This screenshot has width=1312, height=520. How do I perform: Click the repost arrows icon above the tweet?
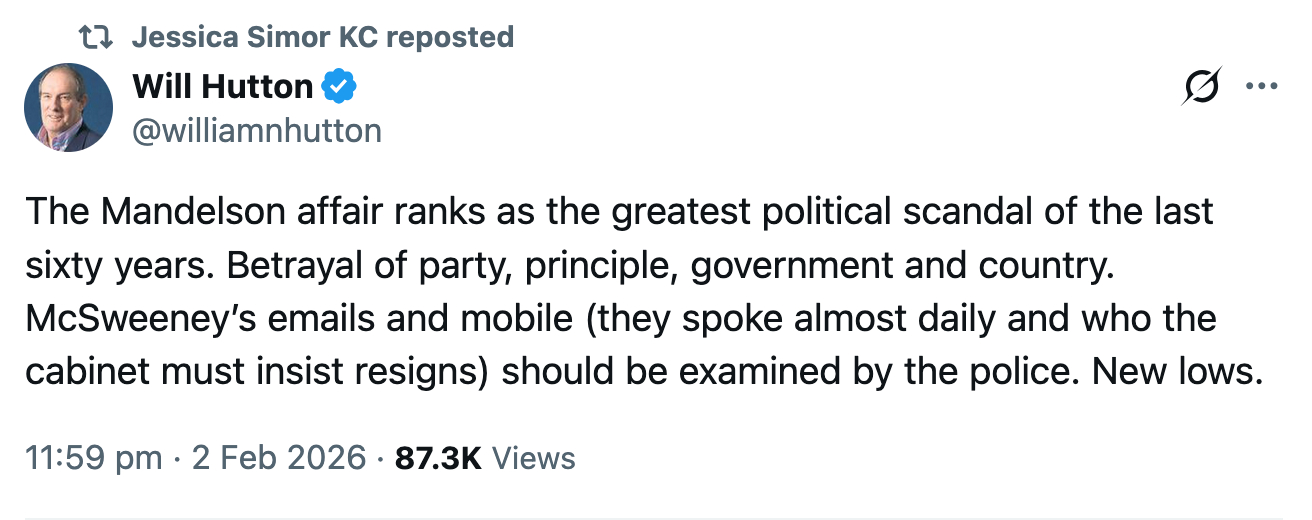coord(97,38)
